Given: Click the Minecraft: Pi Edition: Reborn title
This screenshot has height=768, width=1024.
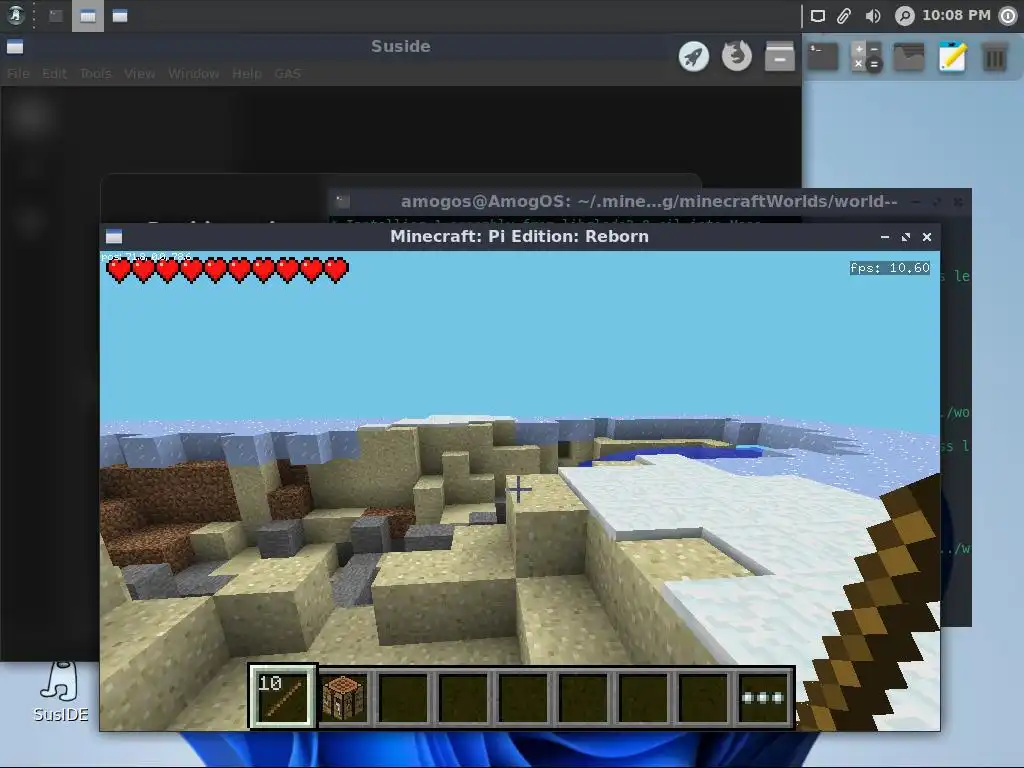Looking at the screenshot, I should point(519,236).
